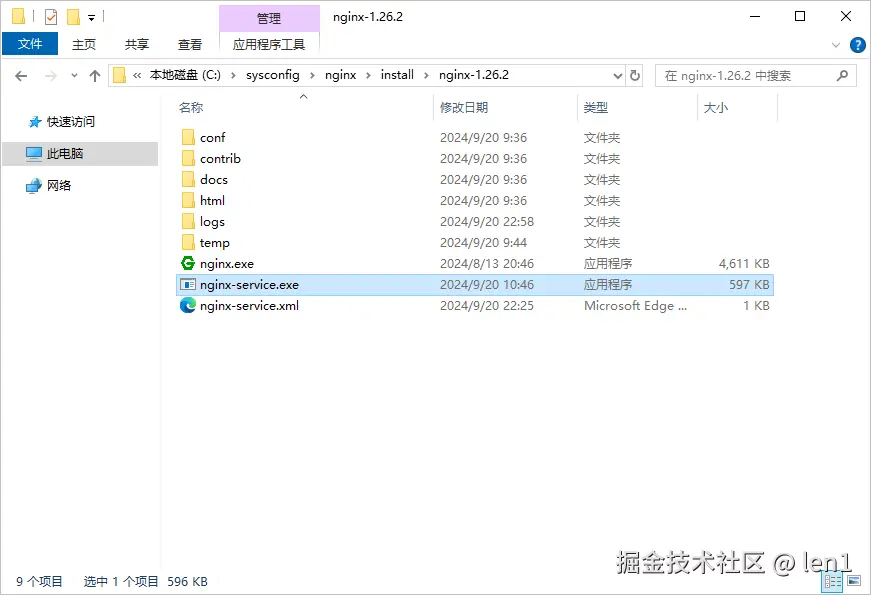Viewport: 871px width, 595px height.
Task: Open the customize quick access toolbar dropdown
Action: coord(92,18)
